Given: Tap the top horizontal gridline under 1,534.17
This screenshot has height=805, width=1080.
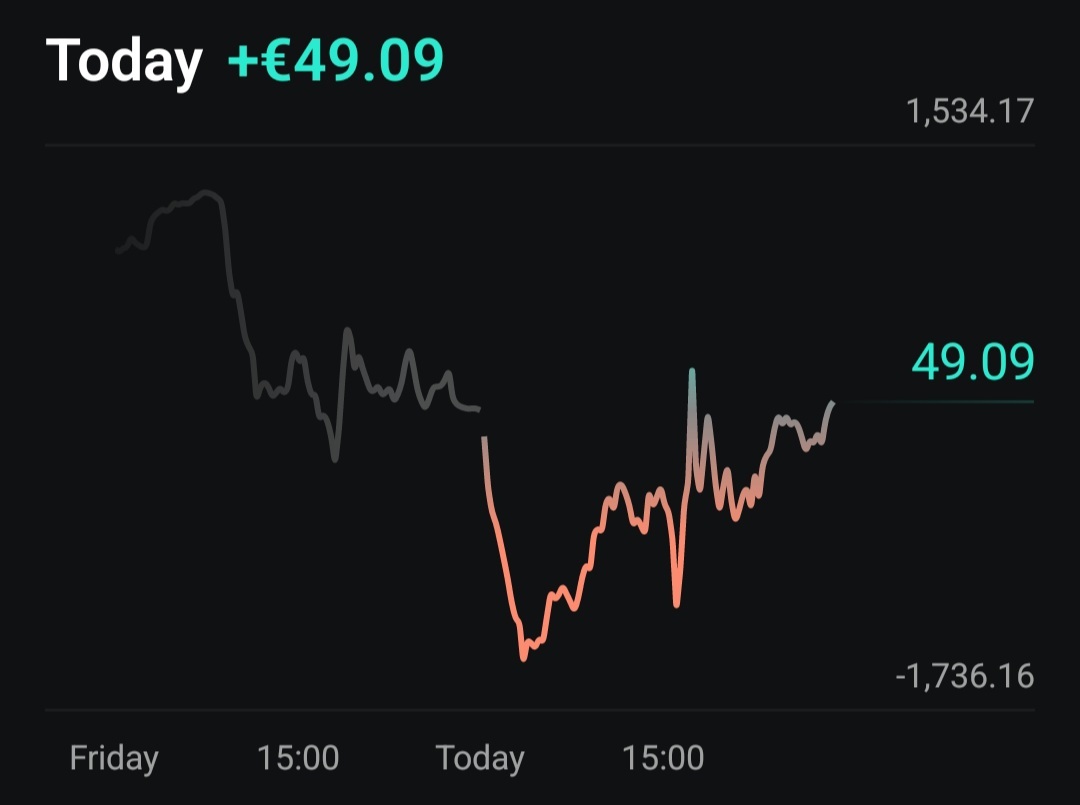Looking at the screenshot, I should [x=540, y=146].
